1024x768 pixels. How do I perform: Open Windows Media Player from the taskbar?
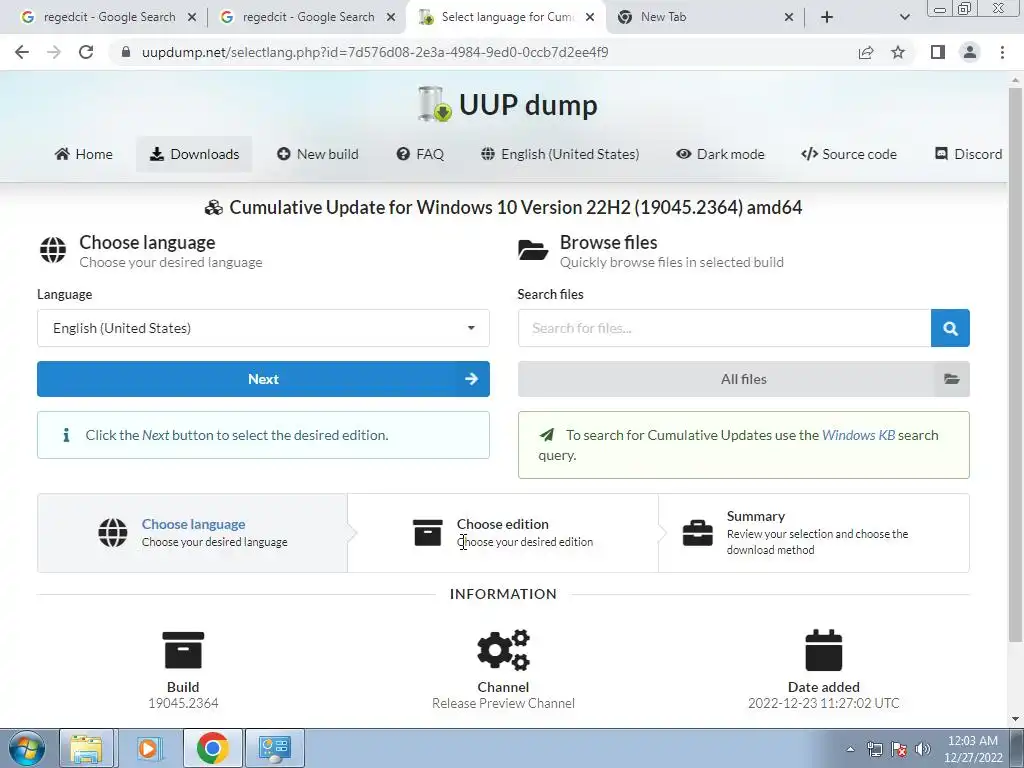pos(148,748)
